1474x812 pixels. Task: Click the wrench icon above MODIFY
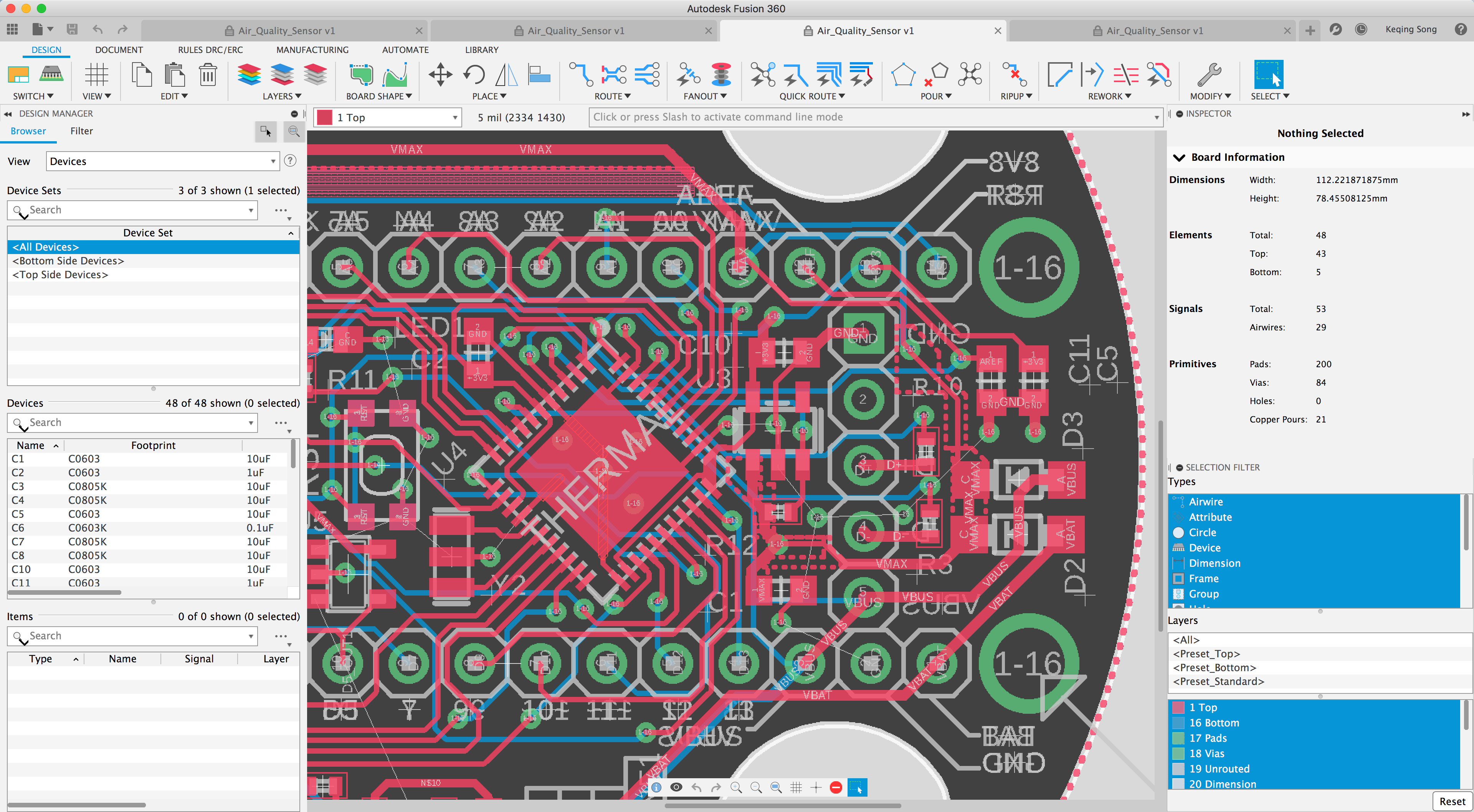click(1209, 75)
